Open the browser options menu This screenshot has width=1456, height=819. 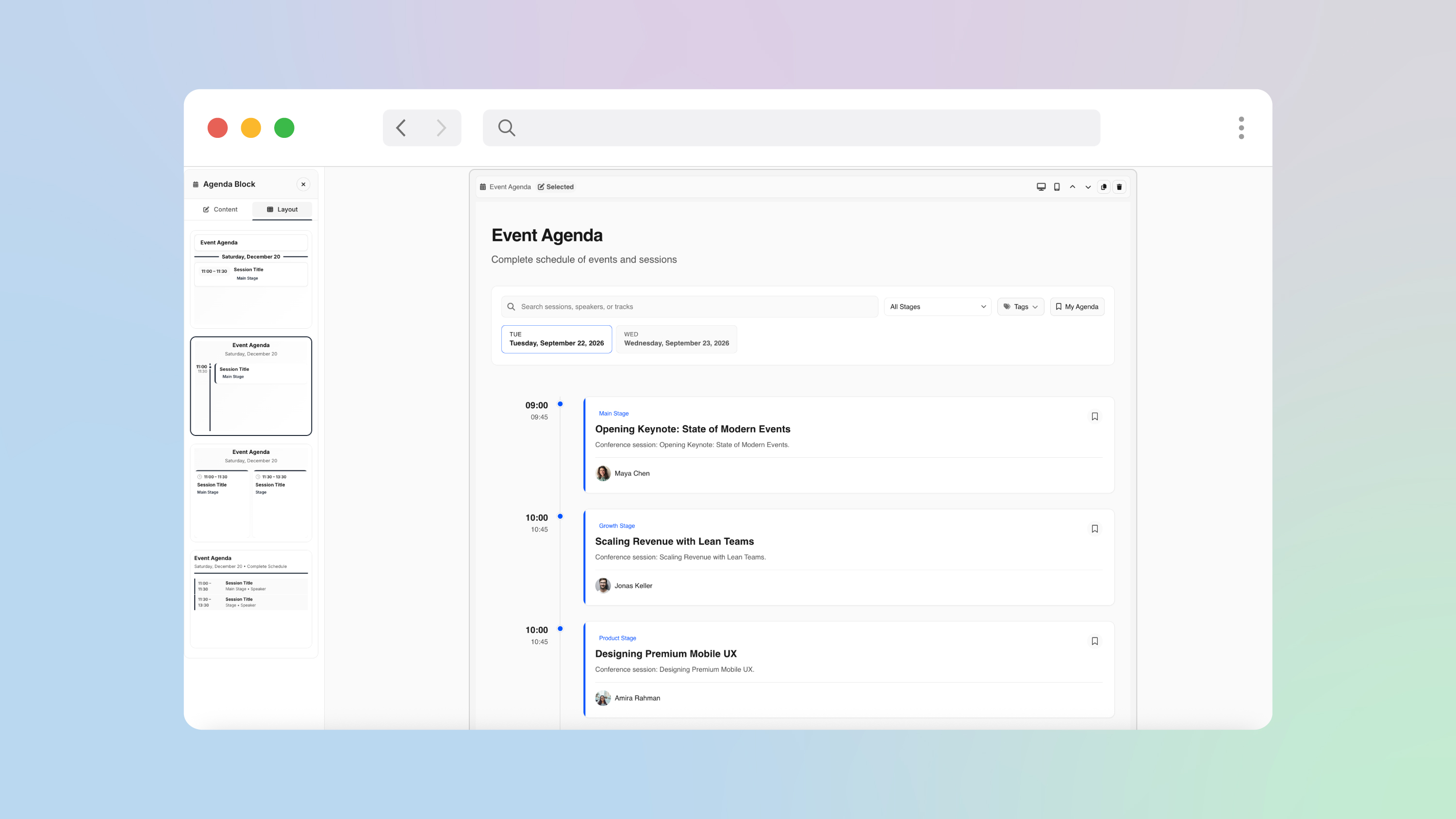coord(1241,128)
